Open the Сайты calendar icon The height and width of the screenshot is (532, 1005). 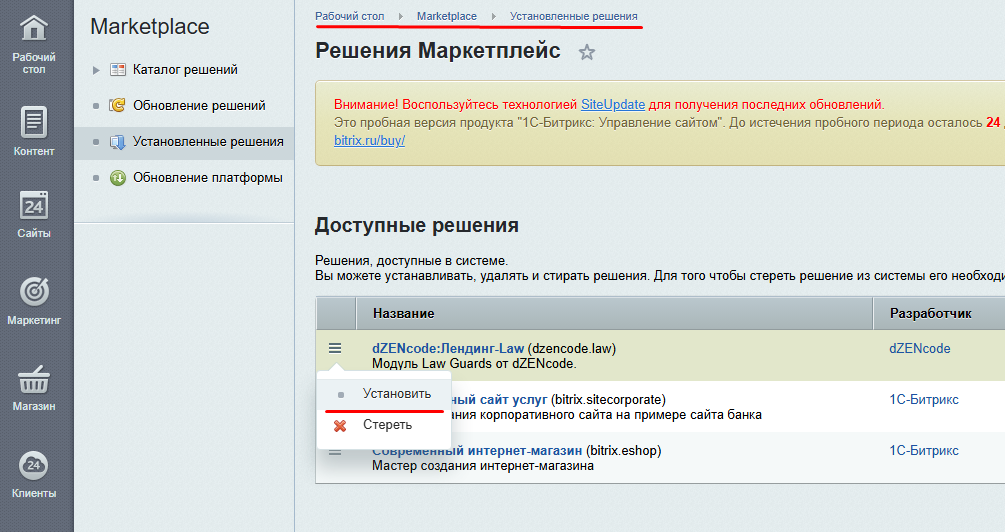(33, 206)
